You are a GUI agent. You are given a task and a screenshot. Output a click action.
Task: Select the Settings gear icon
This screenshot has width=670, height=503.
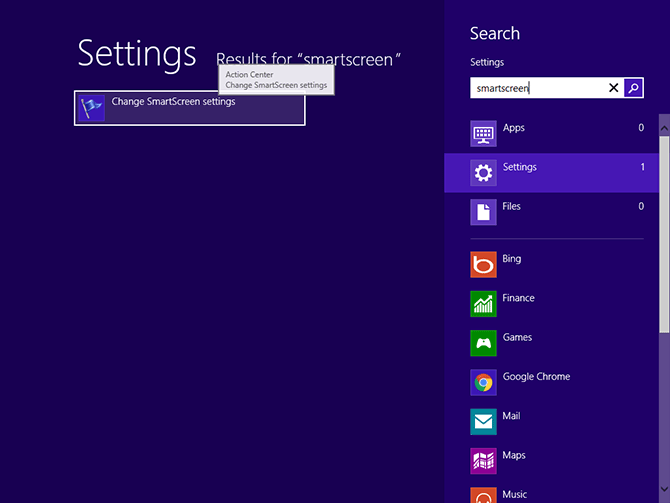tap(483, 173)
